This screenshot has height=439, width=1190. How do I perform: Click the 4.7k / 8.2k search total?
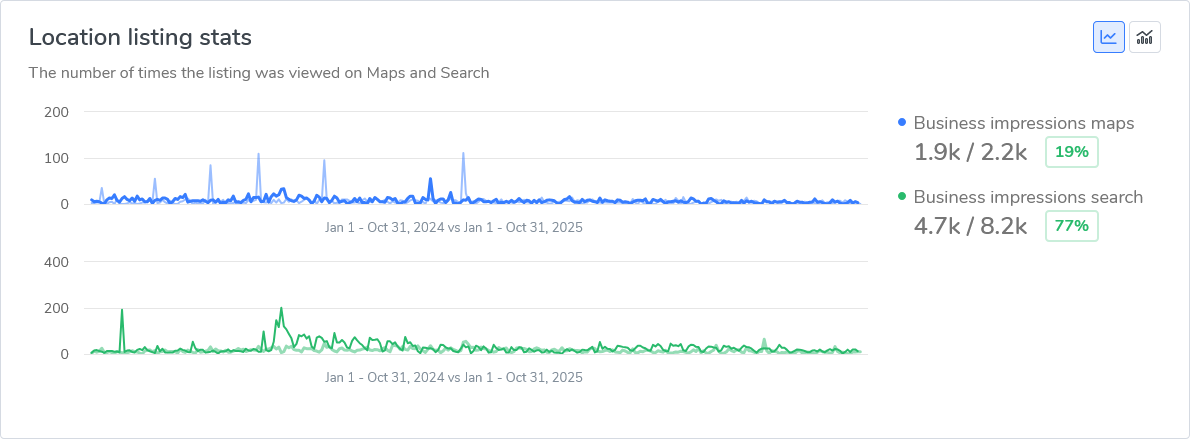coord(970,227)
